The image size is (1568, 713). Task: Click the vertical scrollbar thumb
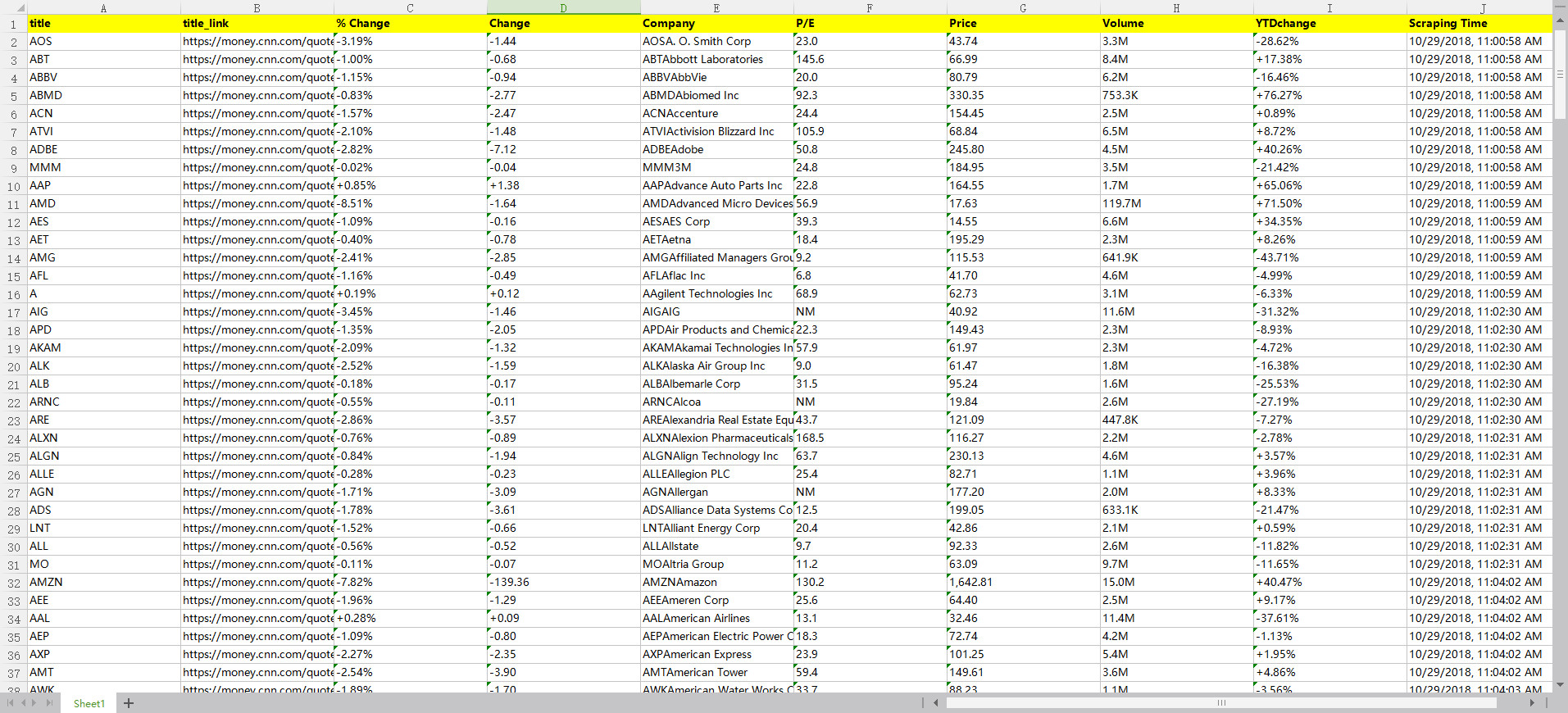click(1561, 74)
